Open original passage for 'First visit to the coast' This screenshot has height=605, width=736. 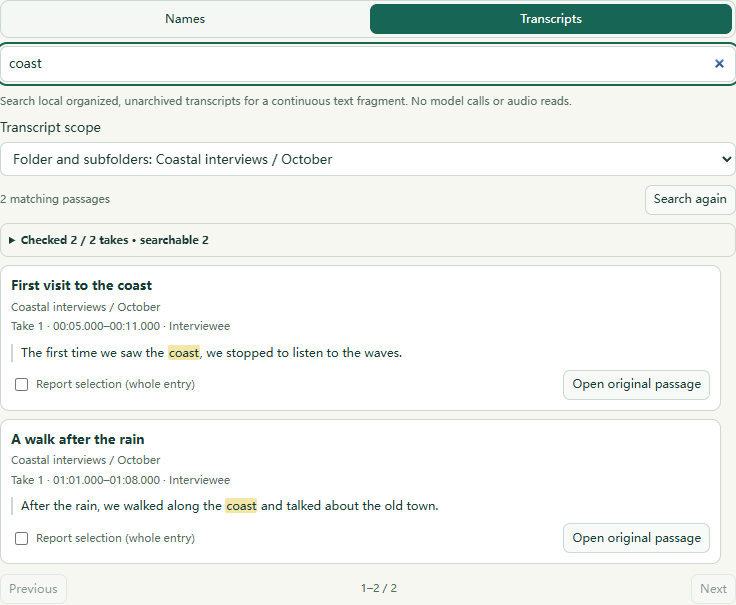(636, 384)
